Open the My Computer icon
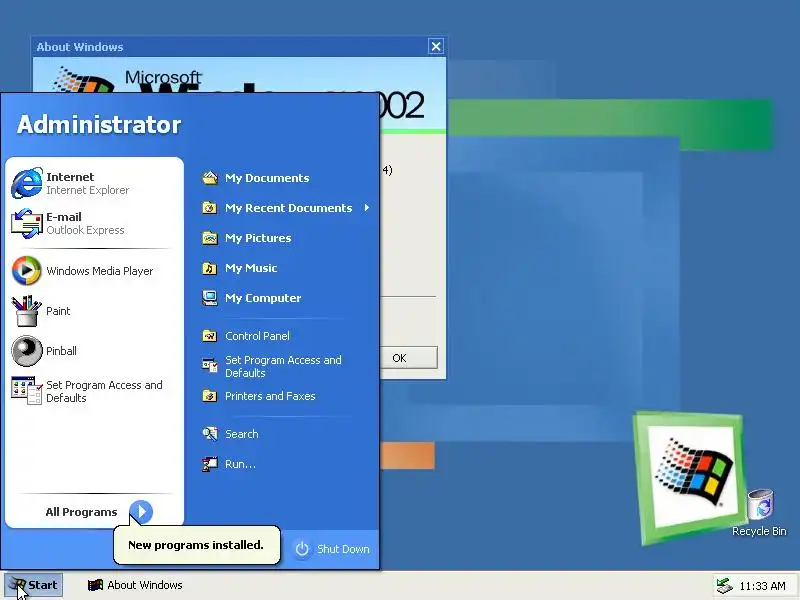Viewport: 800px width, 600px height. coord(210,298)
